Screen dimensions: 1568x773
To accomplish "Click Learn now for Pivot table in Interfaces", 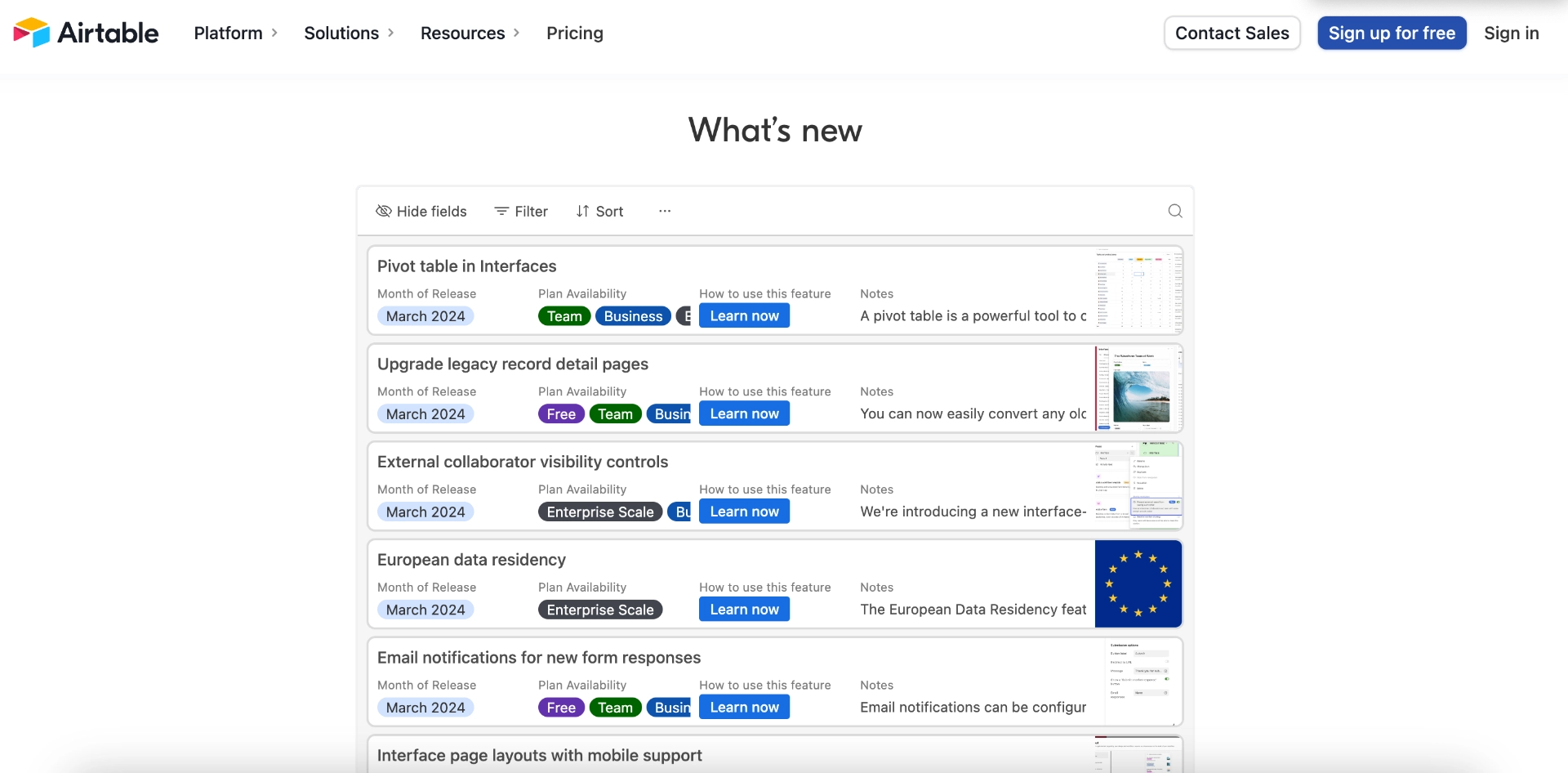I will (743, 315).
